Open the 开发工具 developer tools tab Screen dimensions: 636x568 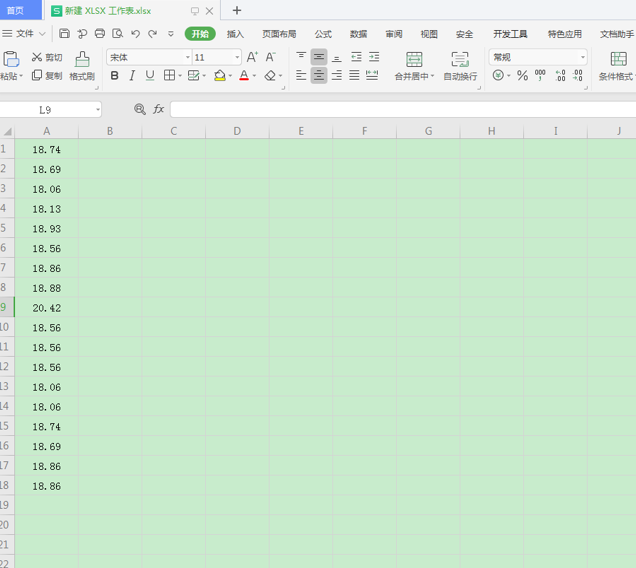(x=510, y=34)
